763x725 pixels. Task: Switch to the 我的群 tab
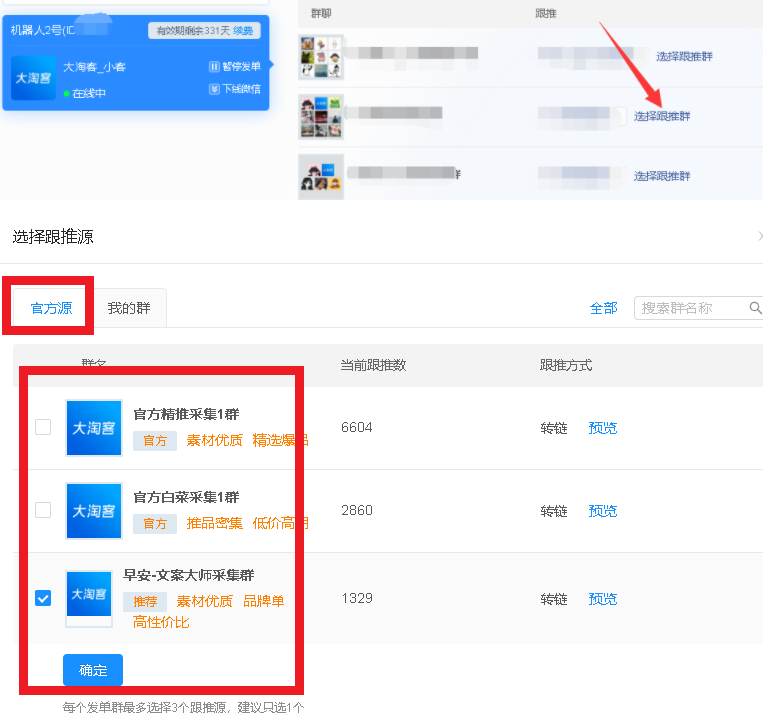pyautogui.click(x=129, y=308)
